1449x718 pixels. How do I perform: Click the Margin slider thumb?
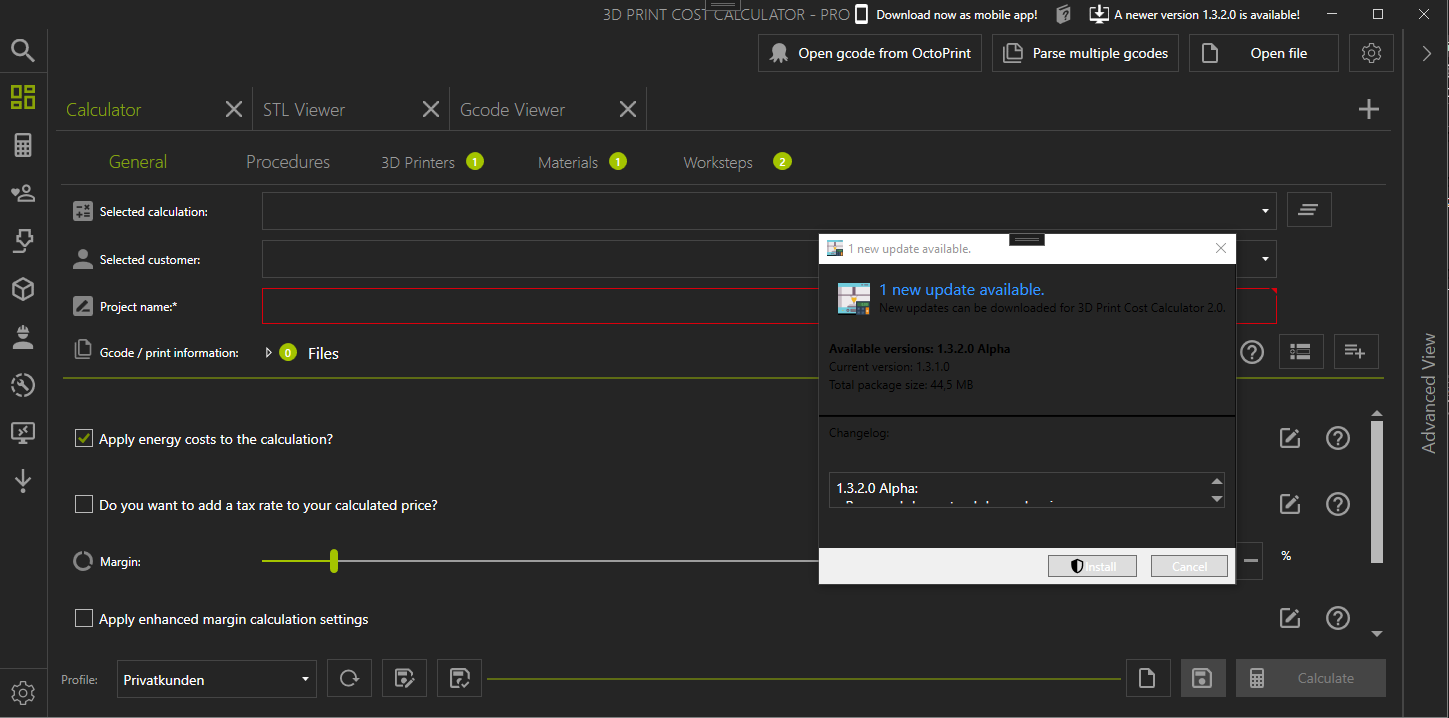point(334,561)
